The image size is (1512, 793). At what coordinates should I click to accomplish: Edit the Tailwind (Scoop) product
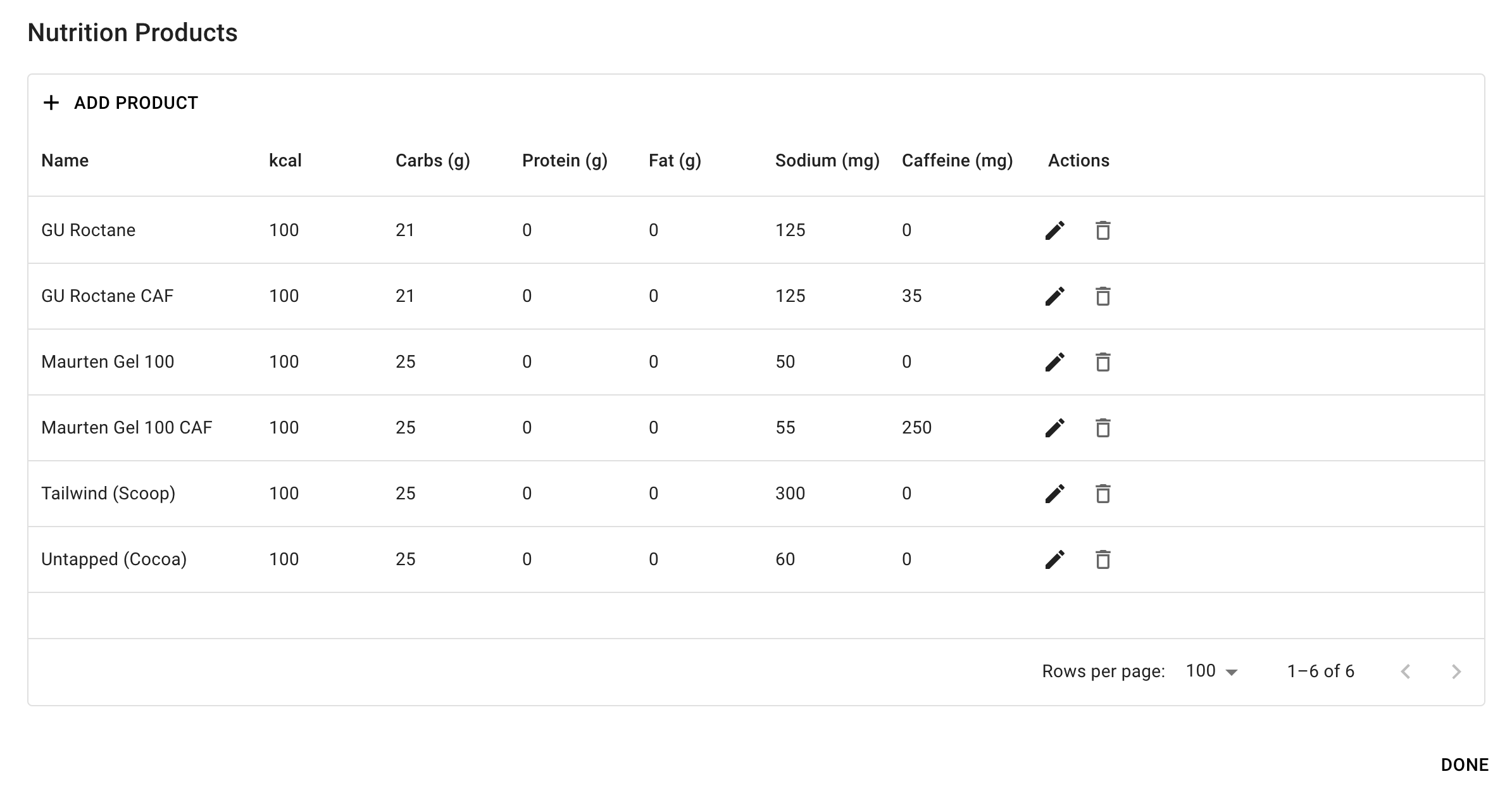pos(1055,493)
